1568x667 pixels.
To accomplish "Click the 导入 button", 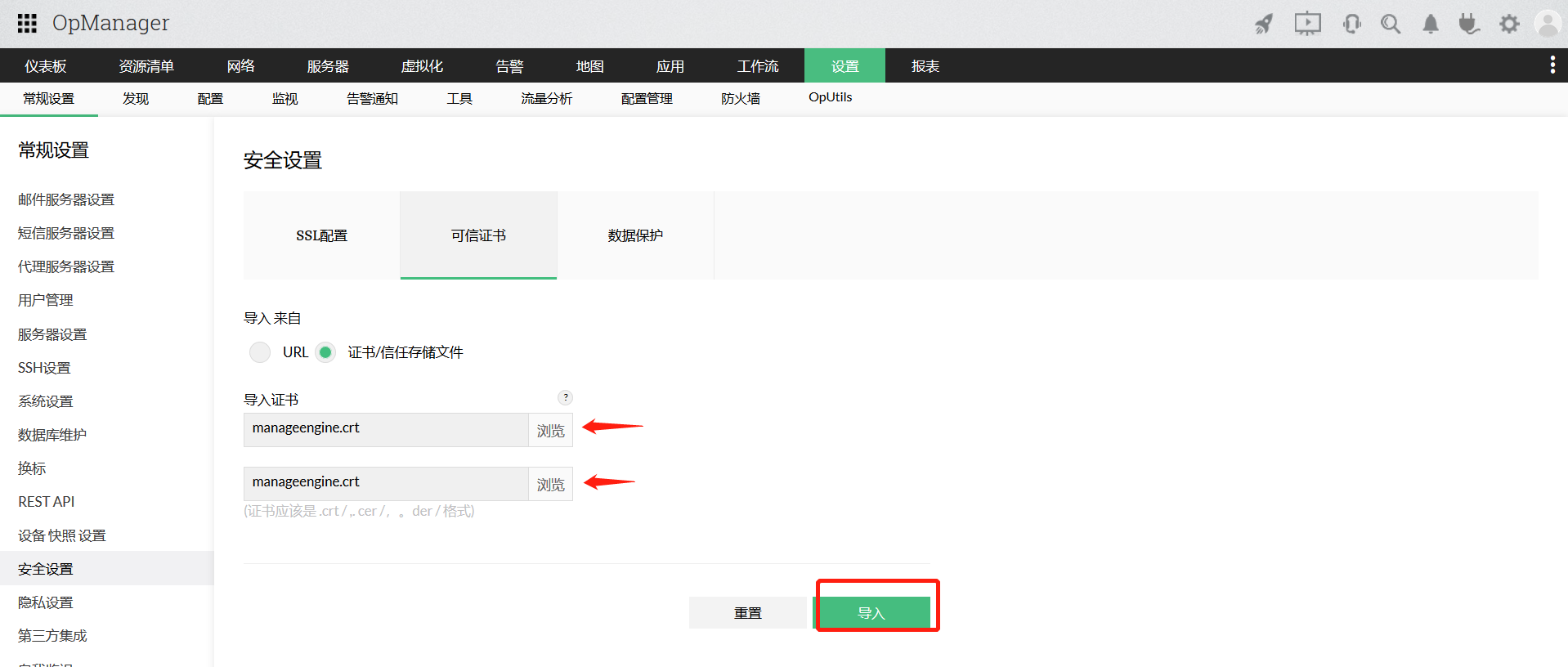I will point(871,613).
